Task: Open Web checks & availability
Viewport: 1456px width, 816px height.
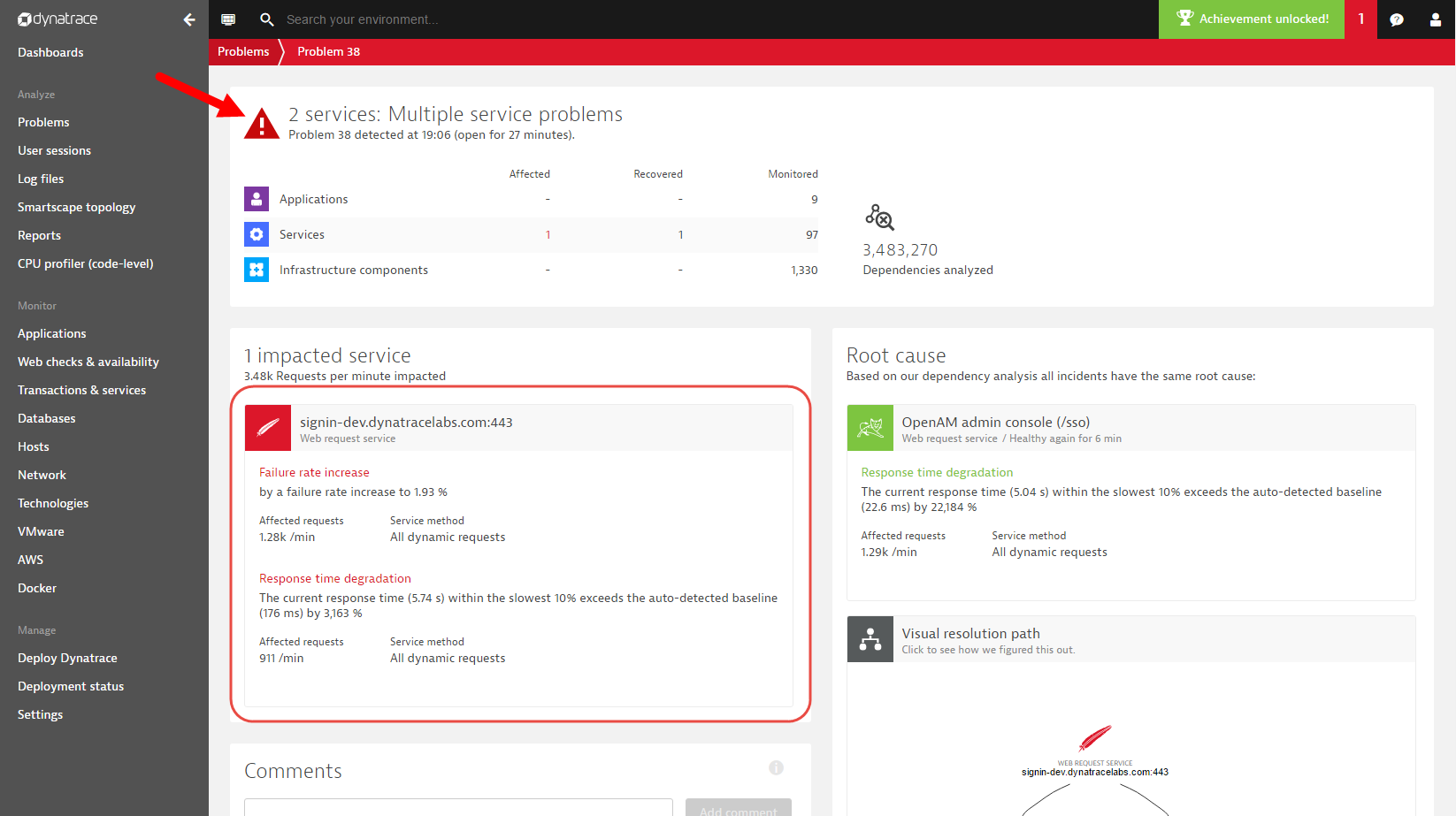Action: click(x=88, y=362)
